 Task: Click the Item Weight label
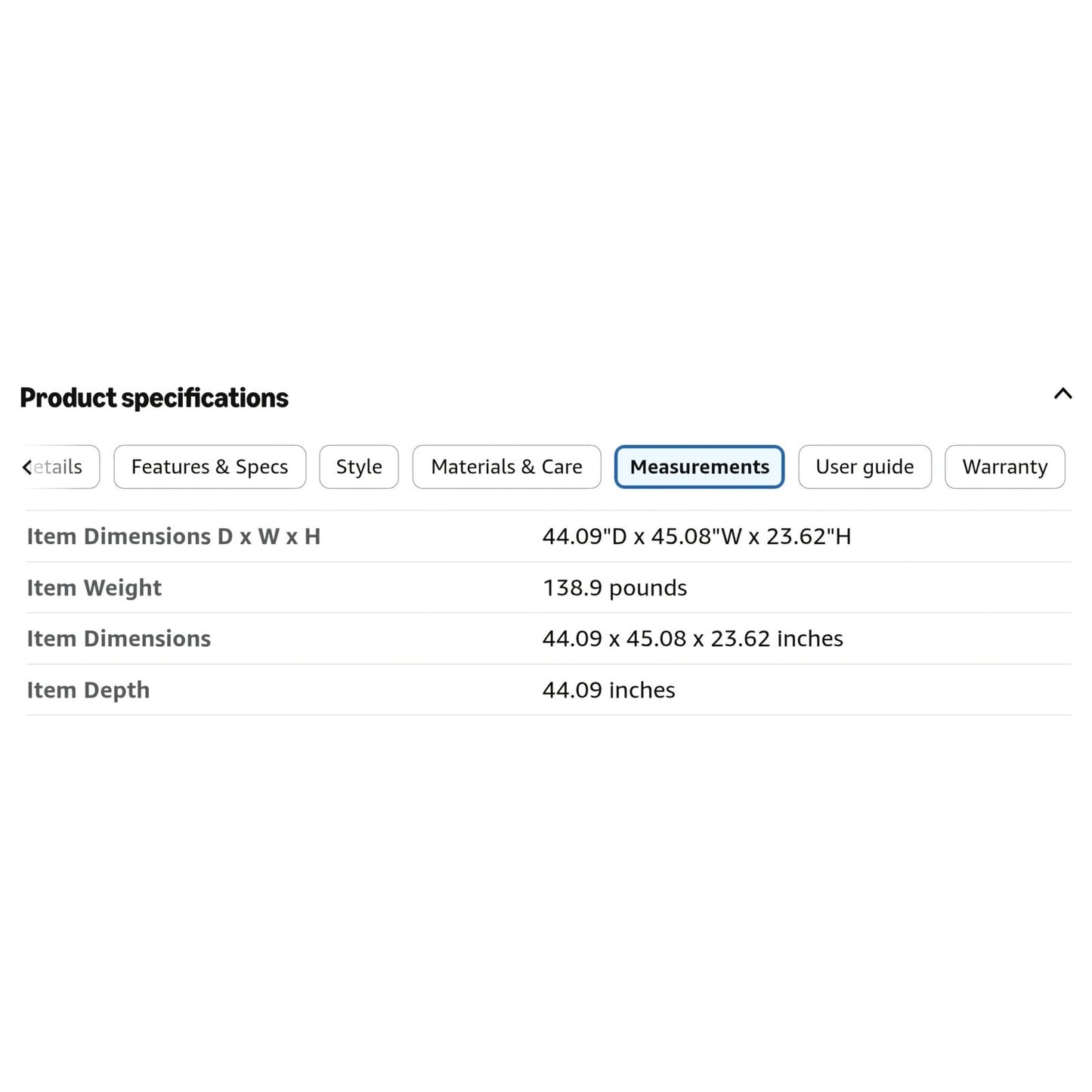pos(94,588)
